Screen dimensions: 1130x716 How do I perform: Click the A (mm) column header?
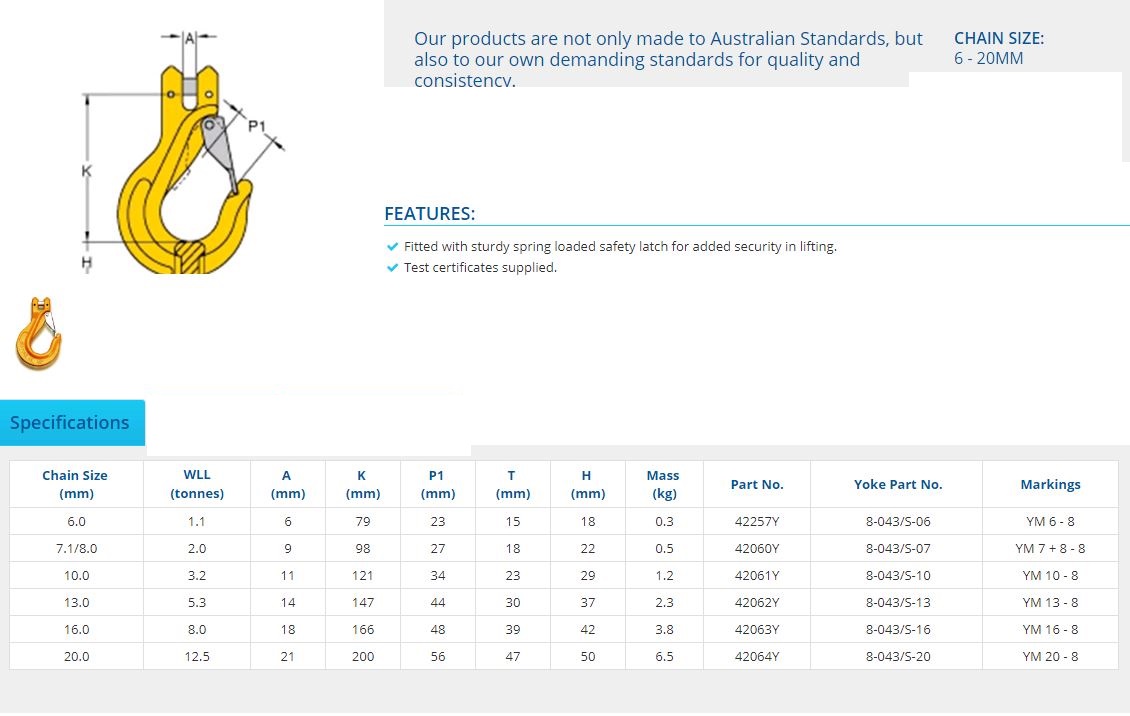point(288,484)
